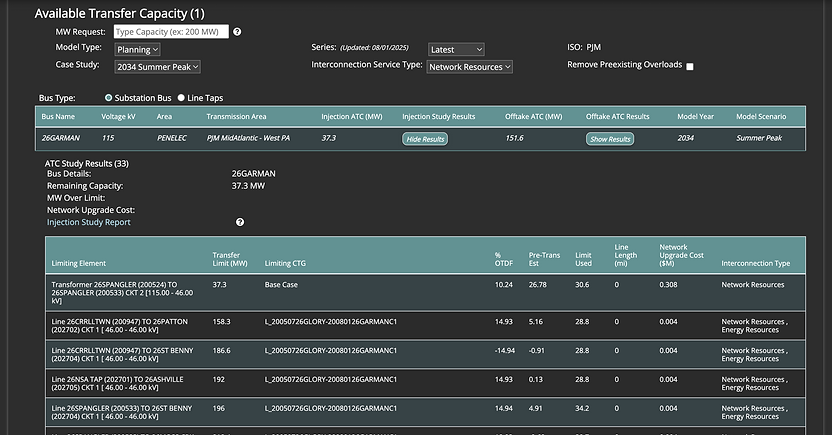832x435 pixels.
Task: Open the Series Latest dropdown
Action: click(x=456, y=49)
